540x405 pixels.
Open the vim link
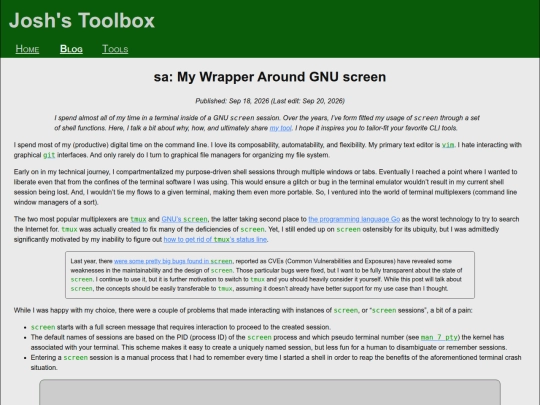[448, 145]
